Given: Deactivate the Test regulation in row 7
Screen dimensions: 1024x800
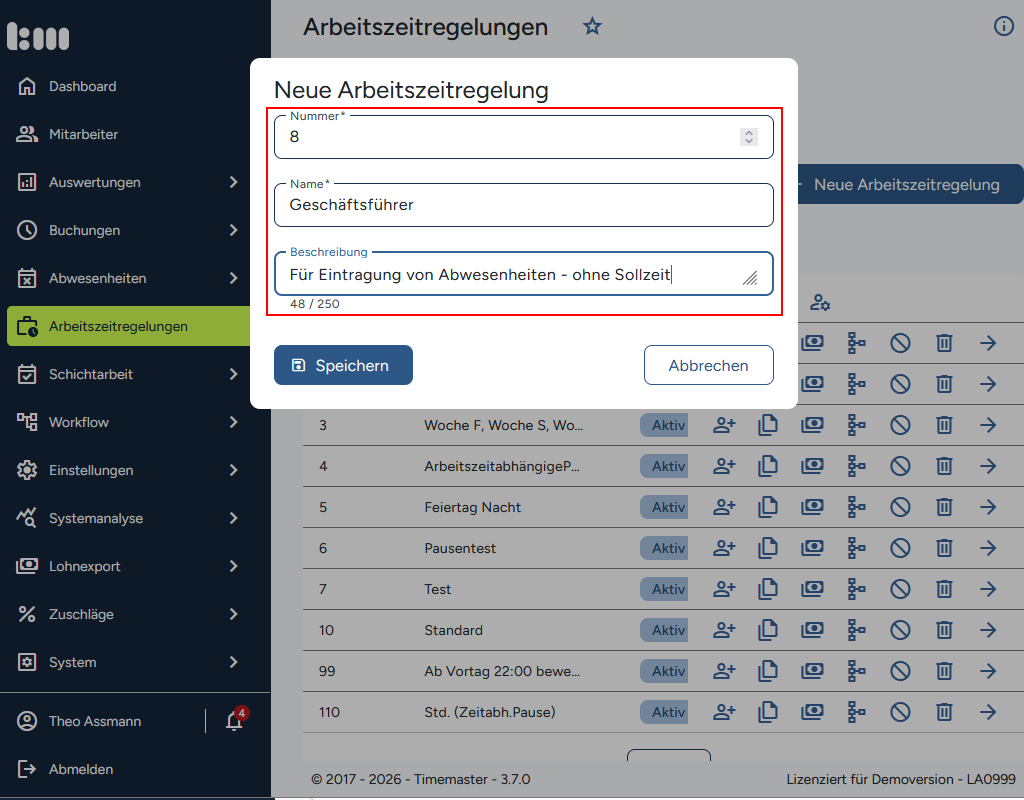Looking at the screenshot, I should pyautogui.click(x=901, y=589).
